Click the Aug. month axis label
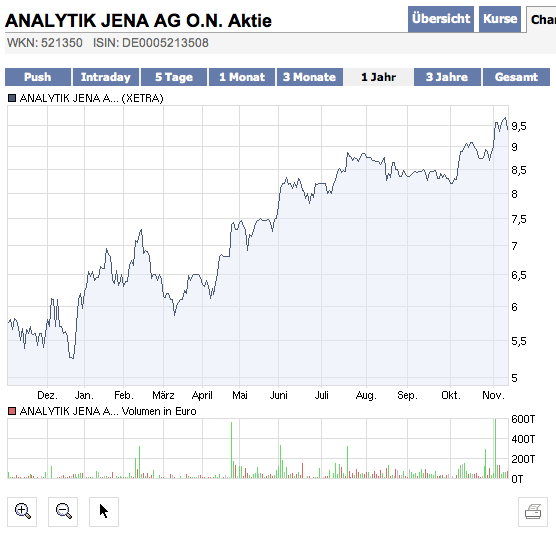 [x=366, y=395]
